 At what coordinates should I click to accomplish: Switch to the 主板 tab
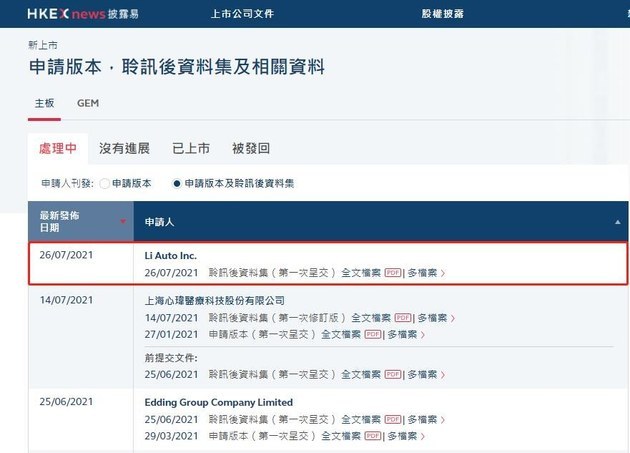coord(44,103)
